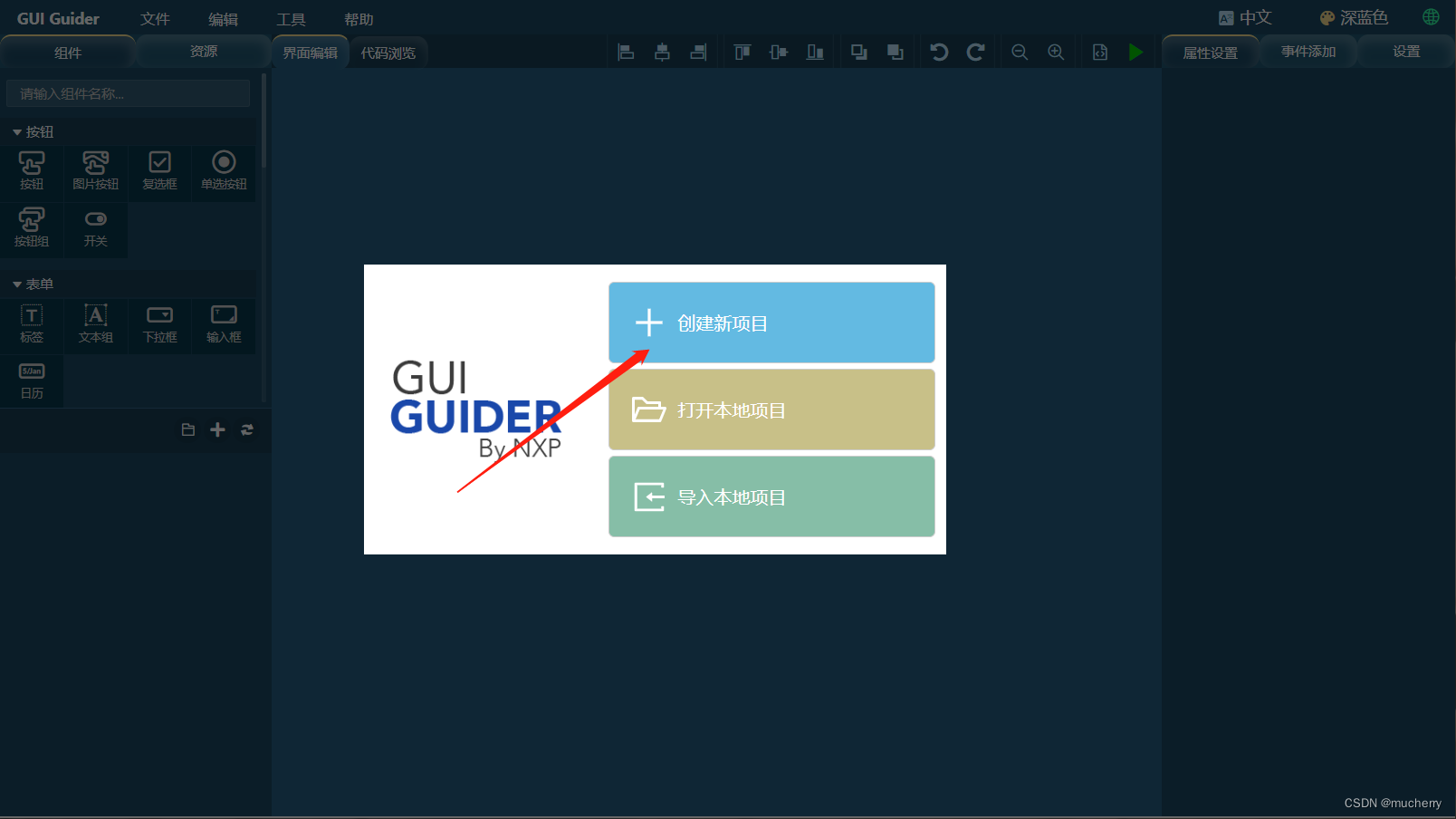Switch to the 属性设置 tab
The height and width of the screenshot is (819, 1456).
[1211, 53]
